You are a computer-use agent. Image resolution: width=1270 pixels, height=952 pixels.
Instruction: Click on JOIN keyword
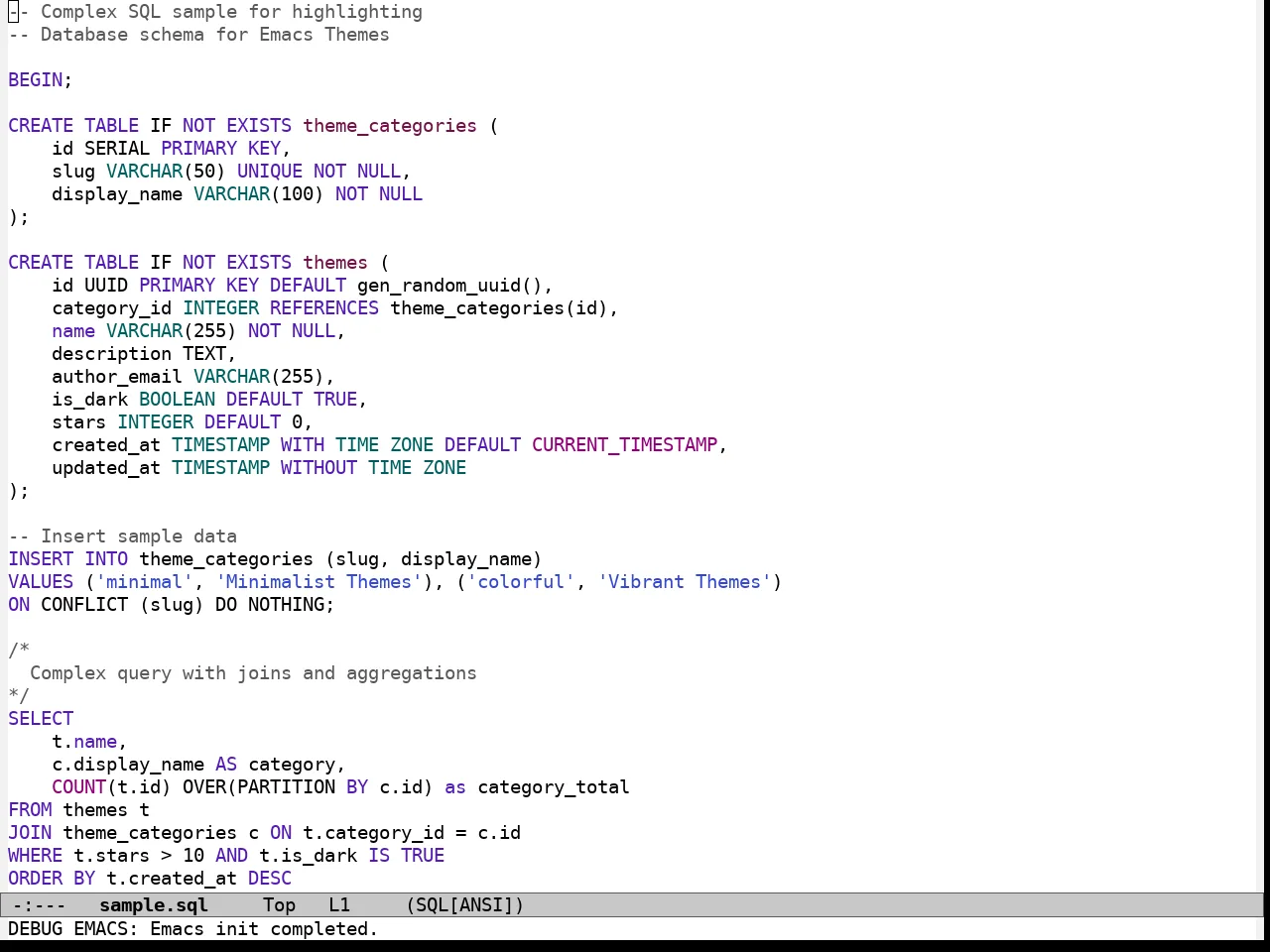click(x=30, y=833)
